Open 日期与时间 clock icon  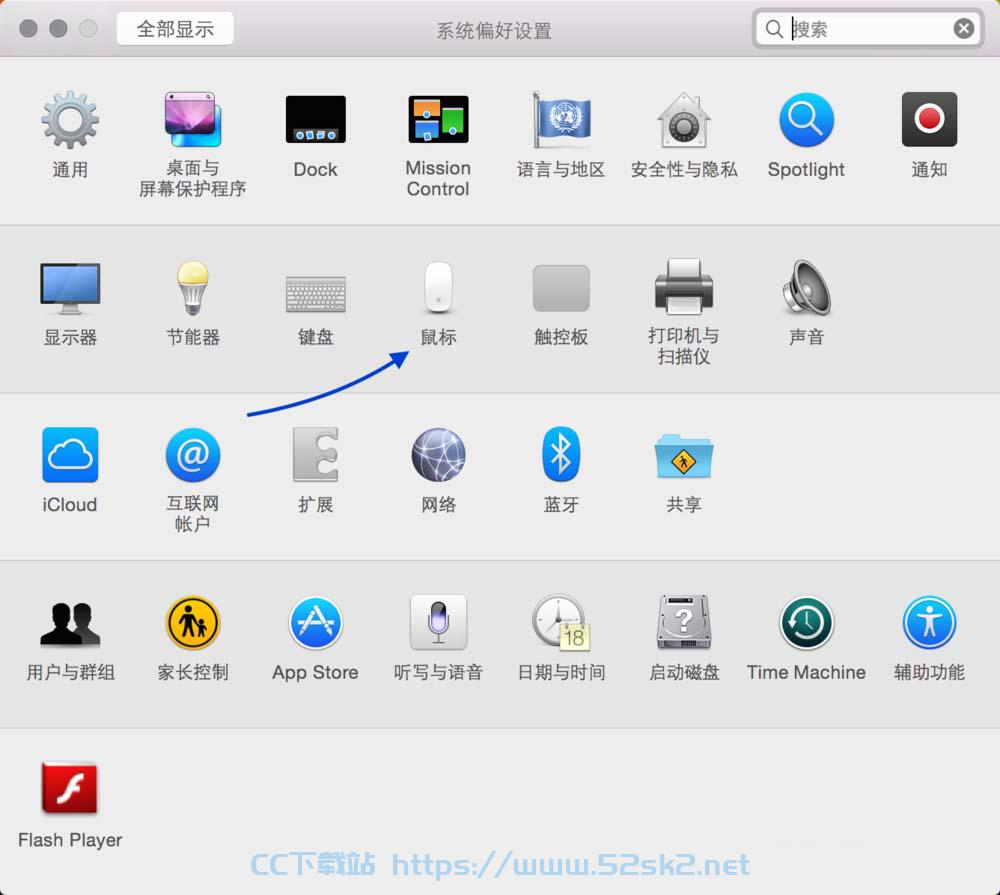coord(561,623)
